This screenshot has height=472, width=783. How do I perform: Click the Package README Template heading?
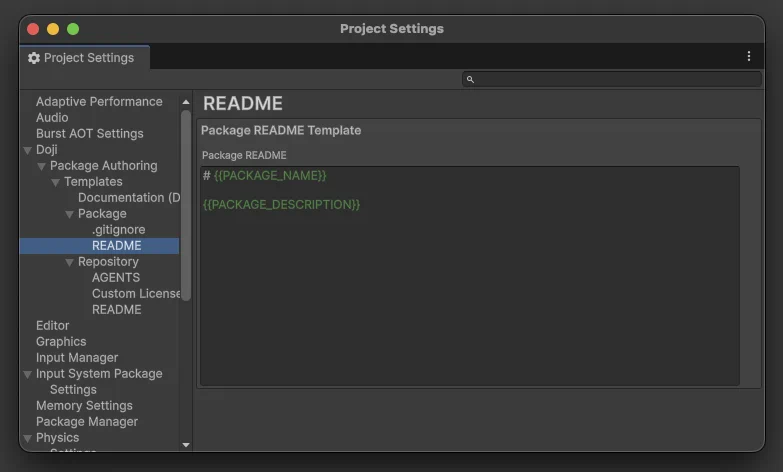pyautogui.click(x=281, y=130)
